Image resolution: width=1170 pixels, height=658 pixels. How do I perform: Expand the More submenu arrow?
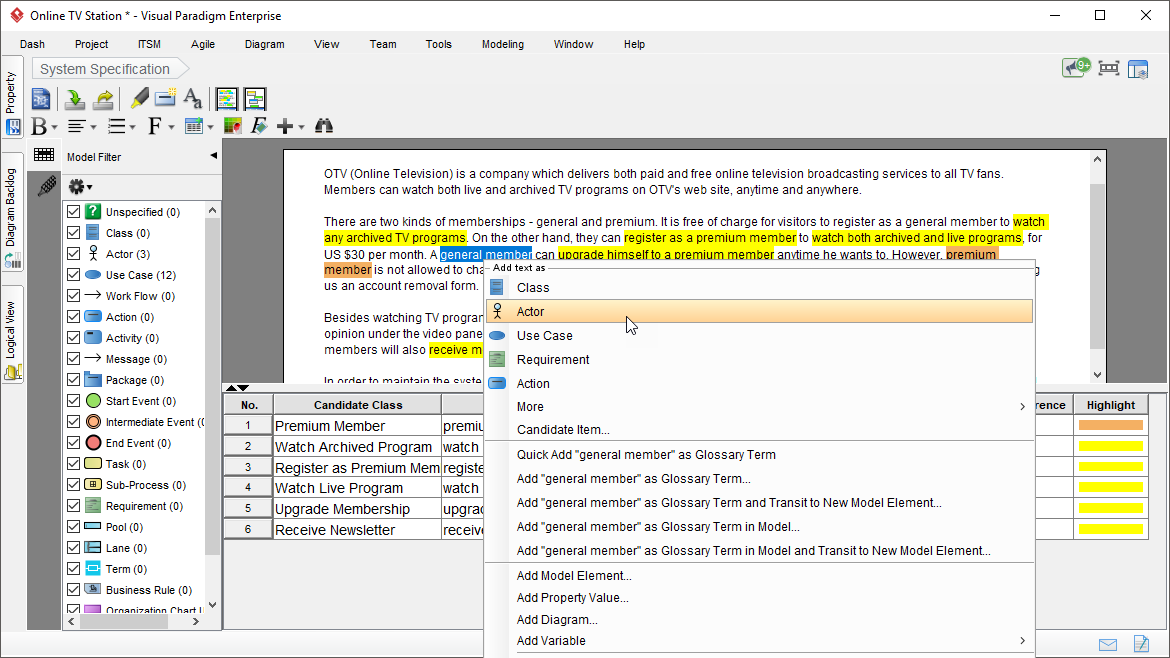tap(1022, 407)
